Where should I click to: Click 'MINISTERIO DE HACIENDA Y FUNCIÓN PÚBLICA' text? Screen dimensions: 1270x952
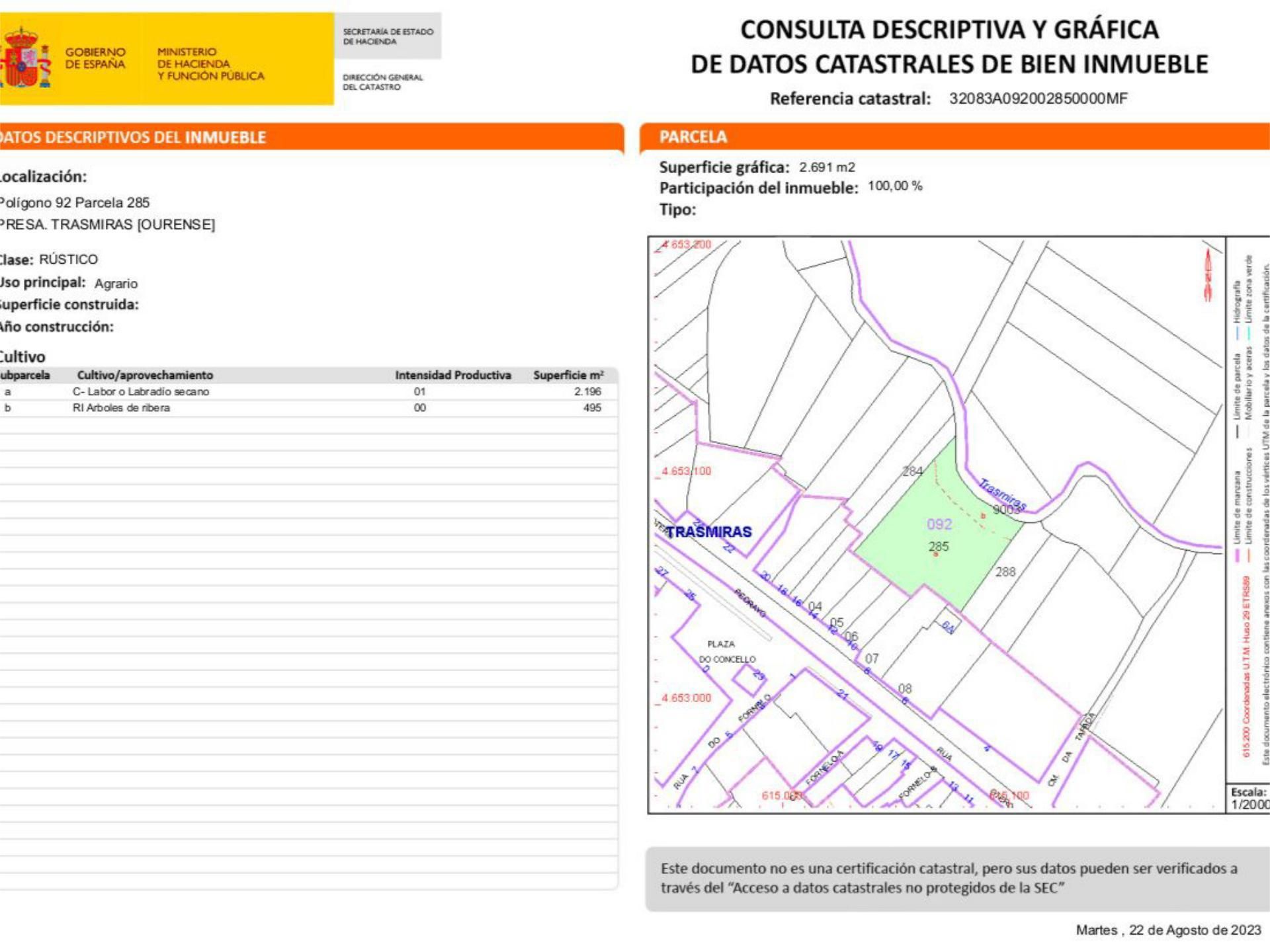pos(210,64)
